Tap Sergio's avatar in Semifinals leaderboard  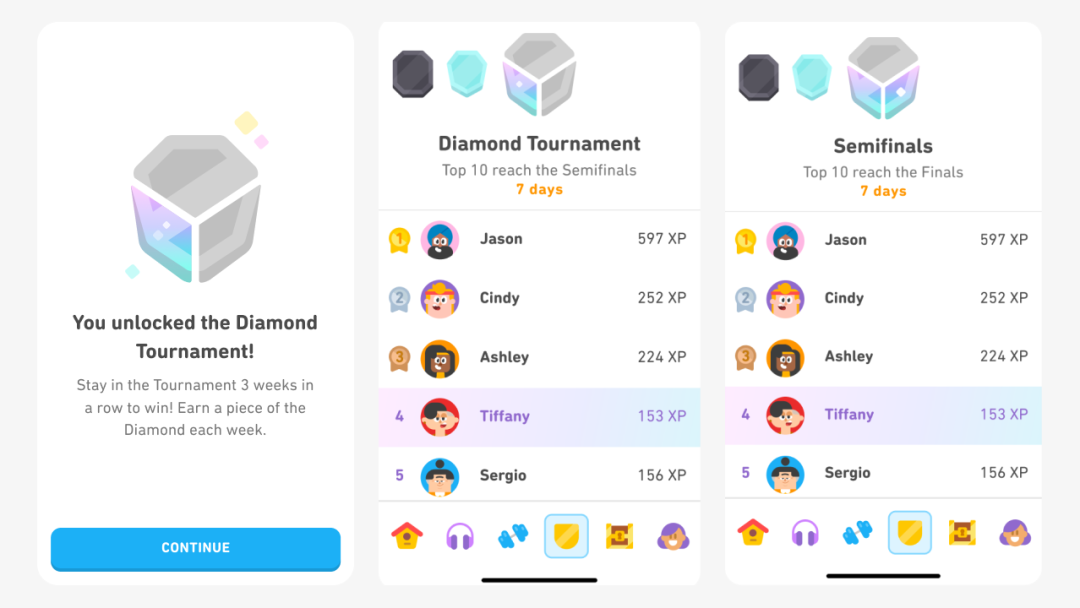pos(785,474)
